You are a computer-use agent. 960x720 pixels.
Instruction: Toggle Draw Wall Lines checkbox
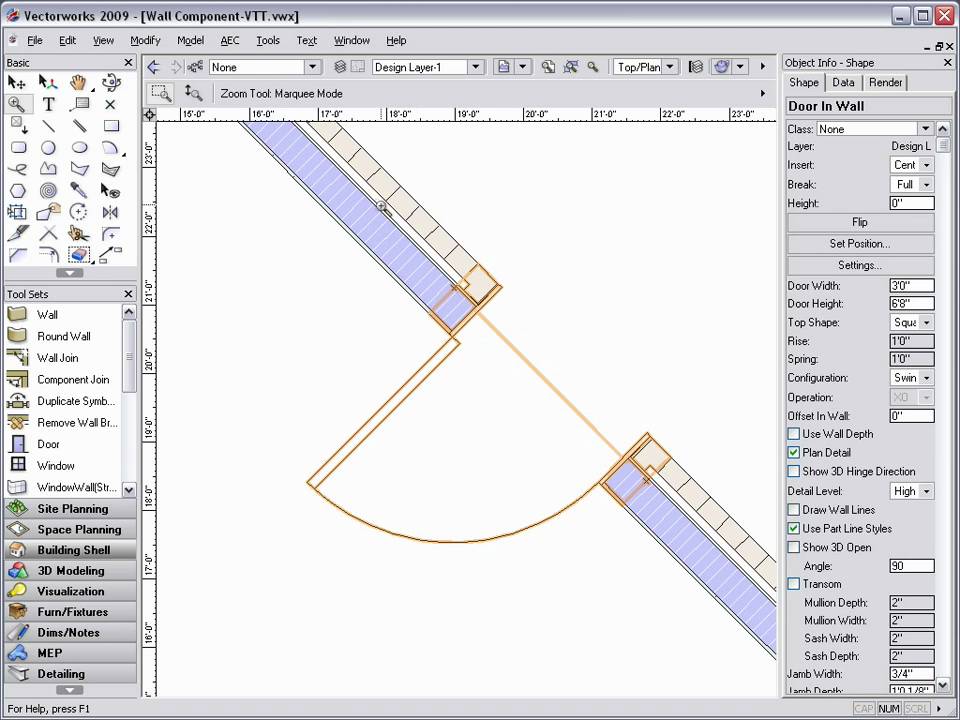point(793,509)
